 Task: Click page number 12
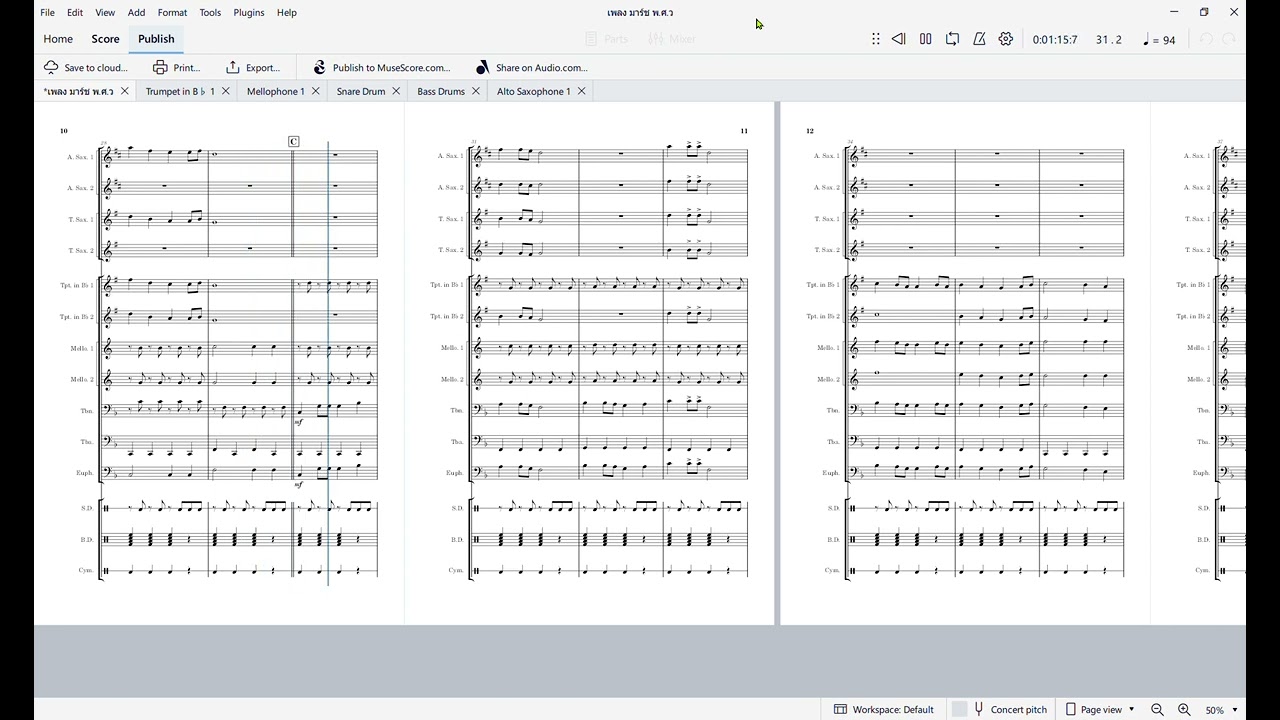810,130
